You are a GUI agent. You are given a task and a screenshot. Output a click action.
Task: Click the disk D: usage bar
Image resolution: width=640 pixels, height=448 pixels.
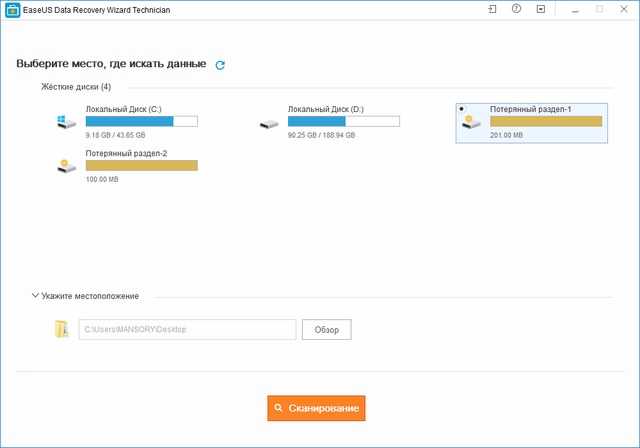point(343,122)
